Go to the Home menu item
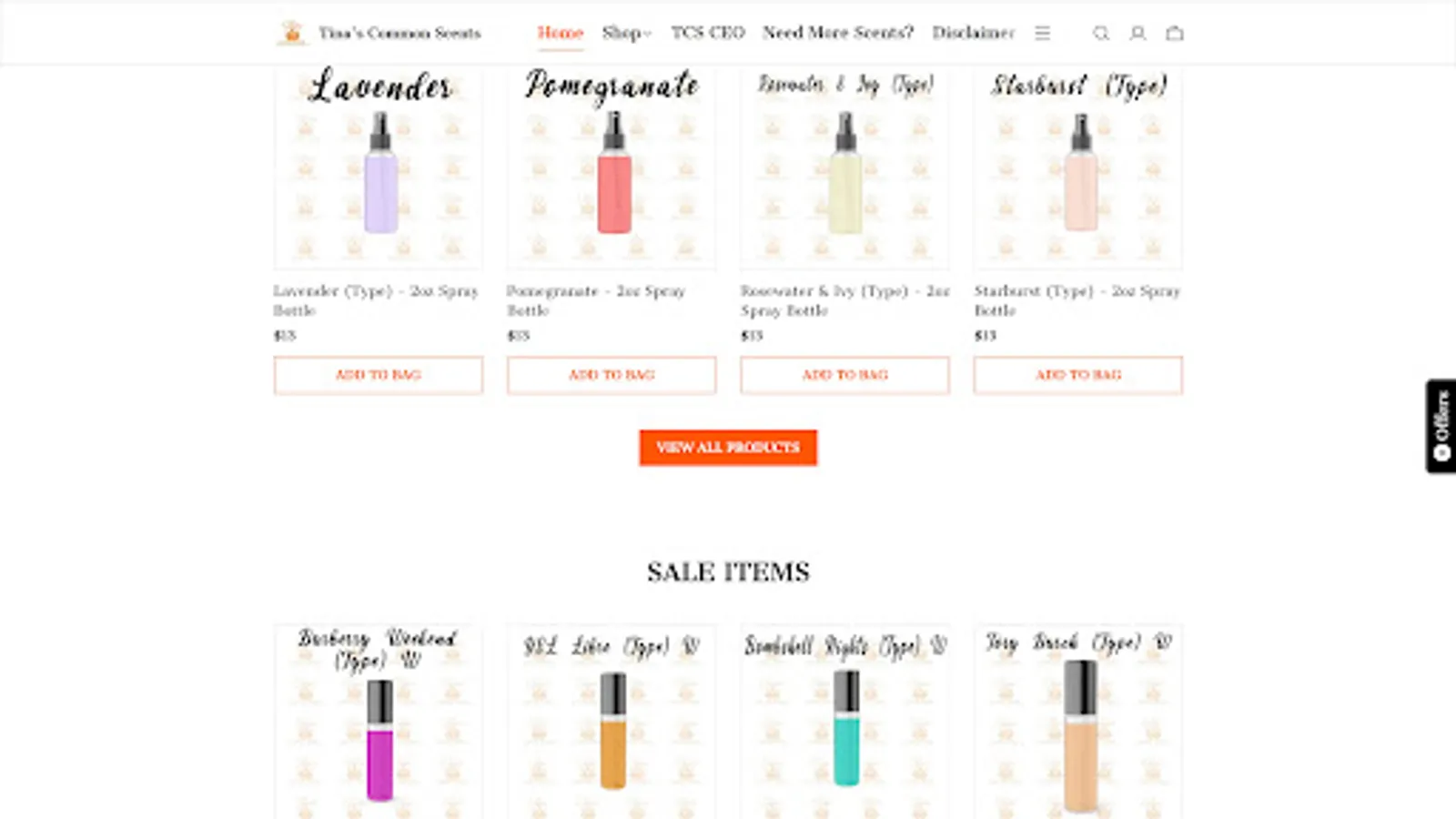The width and height of the screenshot is (1456, 819). tap(560, 33)
